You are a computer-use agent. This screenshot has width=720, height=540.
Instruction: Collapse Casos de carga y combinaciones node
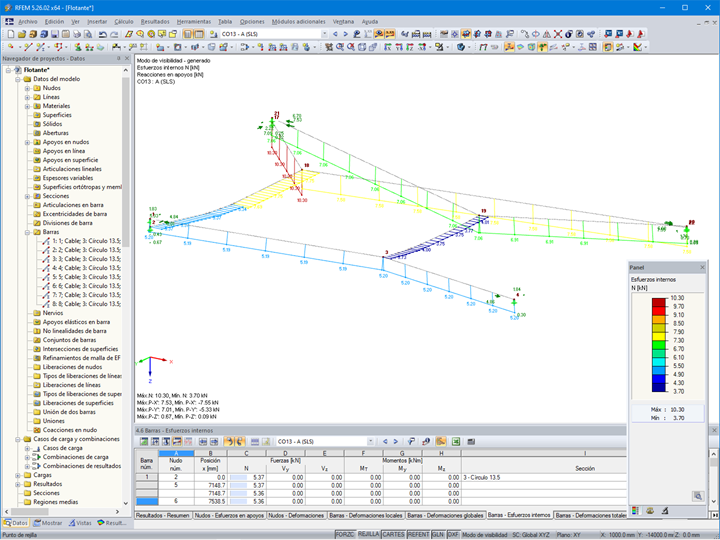click(17, 439)
